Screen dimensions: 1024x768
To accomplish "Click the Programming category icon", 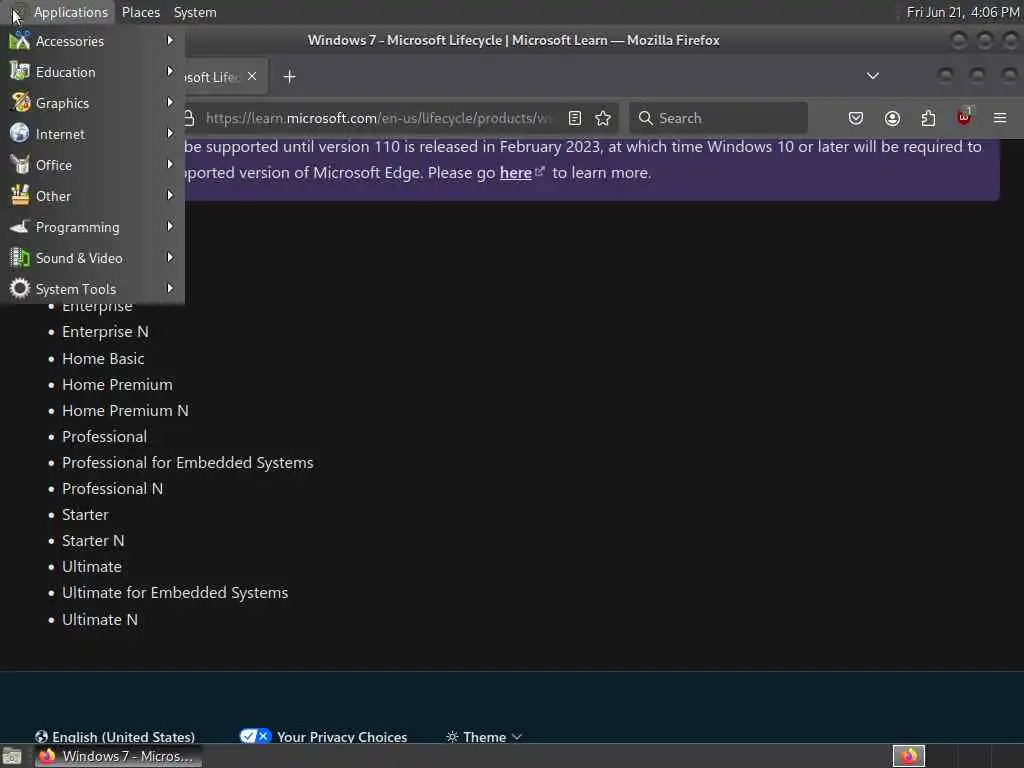I will pyautogui.click(x=20, y=227).
